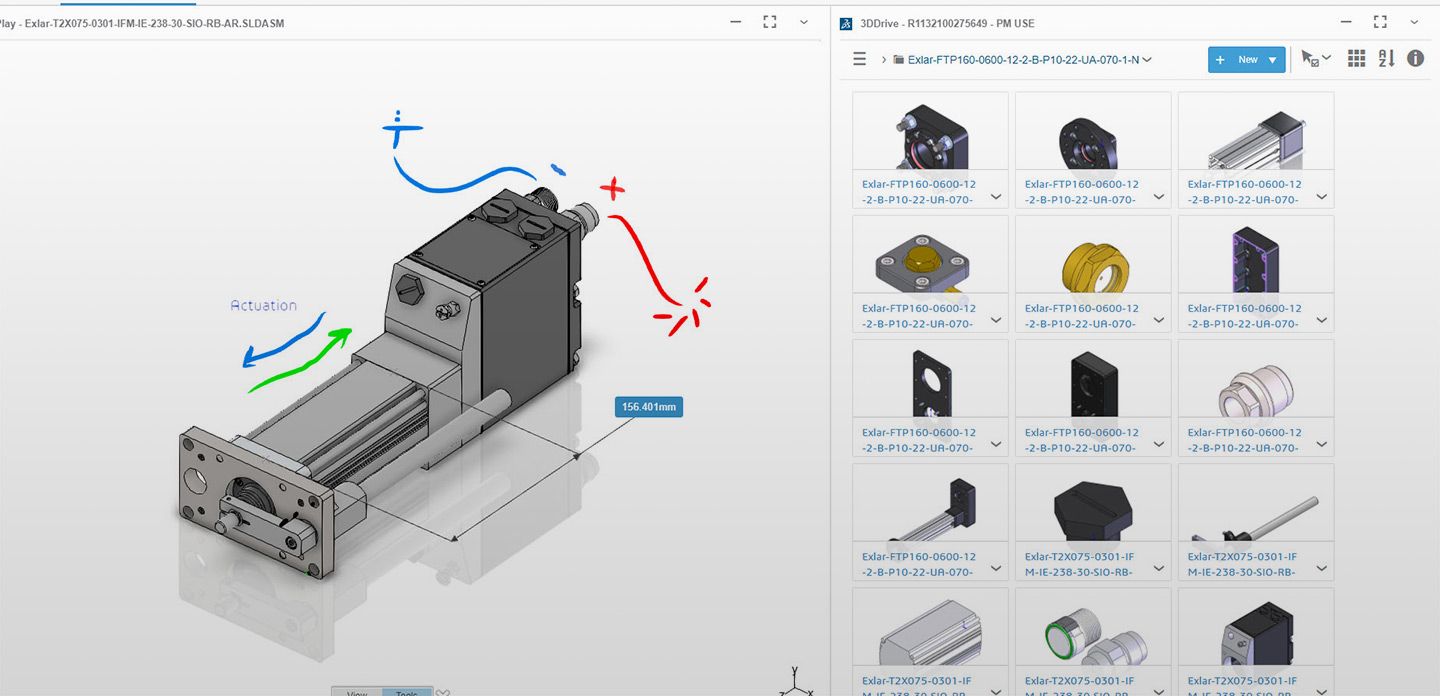Image resolution: width=1440 pixels, height=696 pixels.
Task: Select the purple plate part thumbnail
Action: click(x=1255, y=256)
